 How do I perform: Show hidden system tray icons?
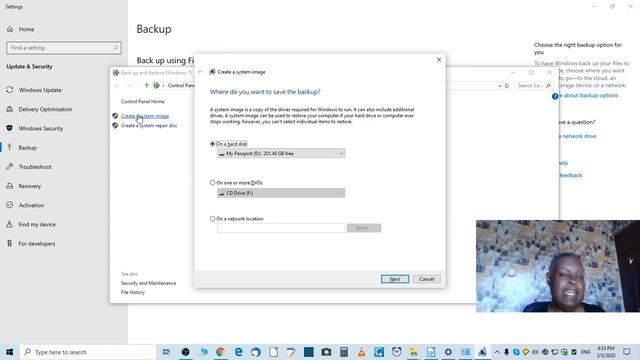497,352
